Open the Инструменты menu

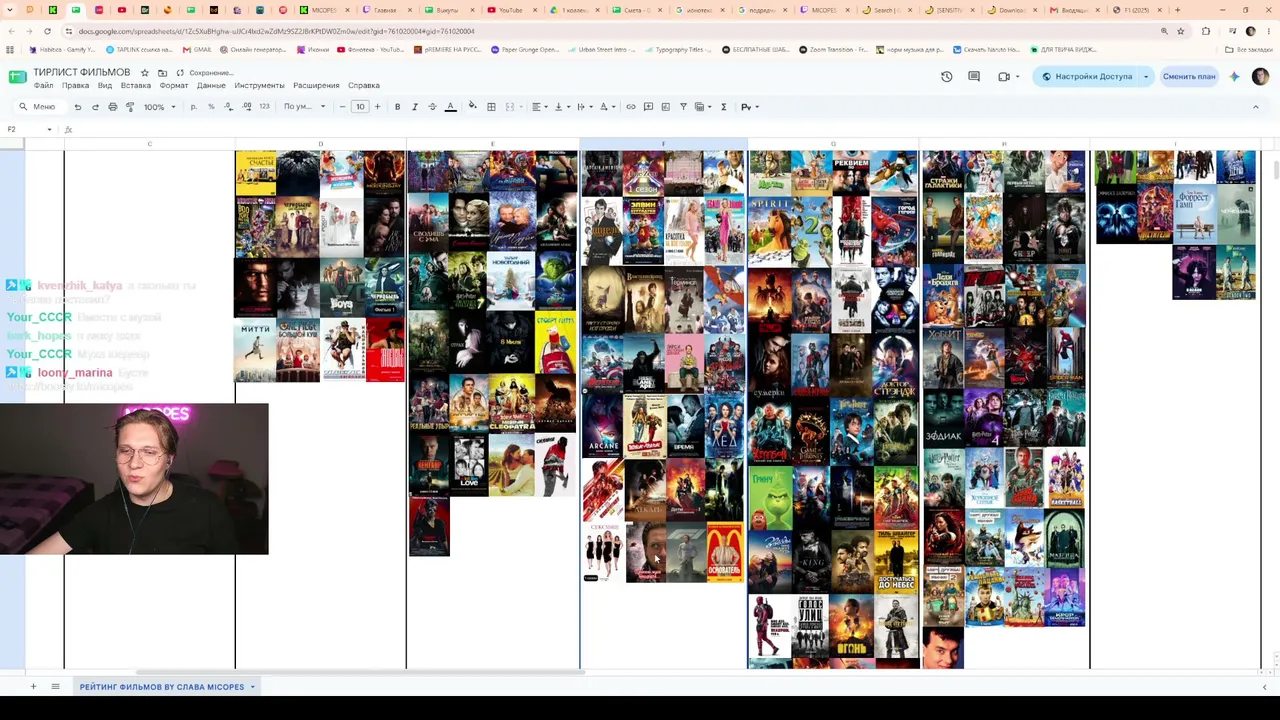(260, 86)
